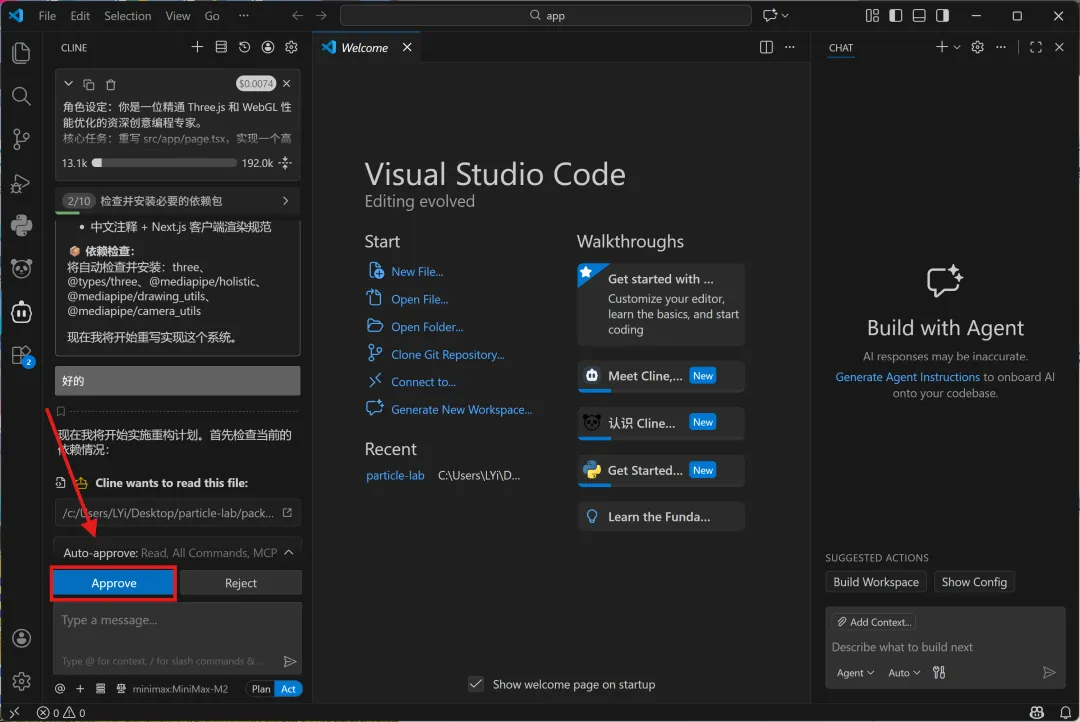Click the Clone Git Repository link

(x=447, y=354)
